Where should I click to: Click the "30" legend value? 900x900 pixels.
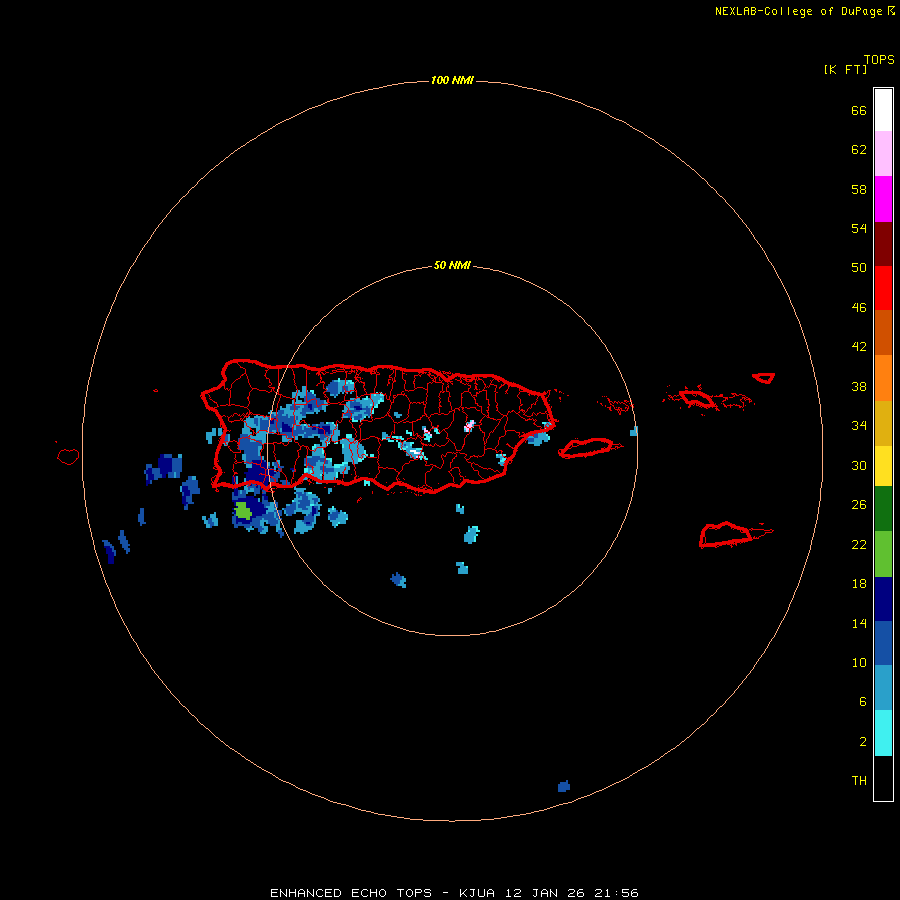(x=859, y=465)
